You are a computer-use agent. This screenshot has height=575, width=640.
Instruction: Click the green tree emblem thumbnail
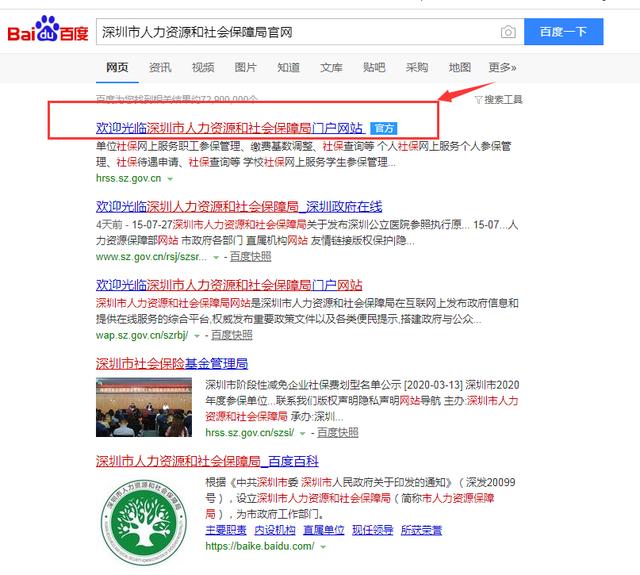click(x=144, y=522)
